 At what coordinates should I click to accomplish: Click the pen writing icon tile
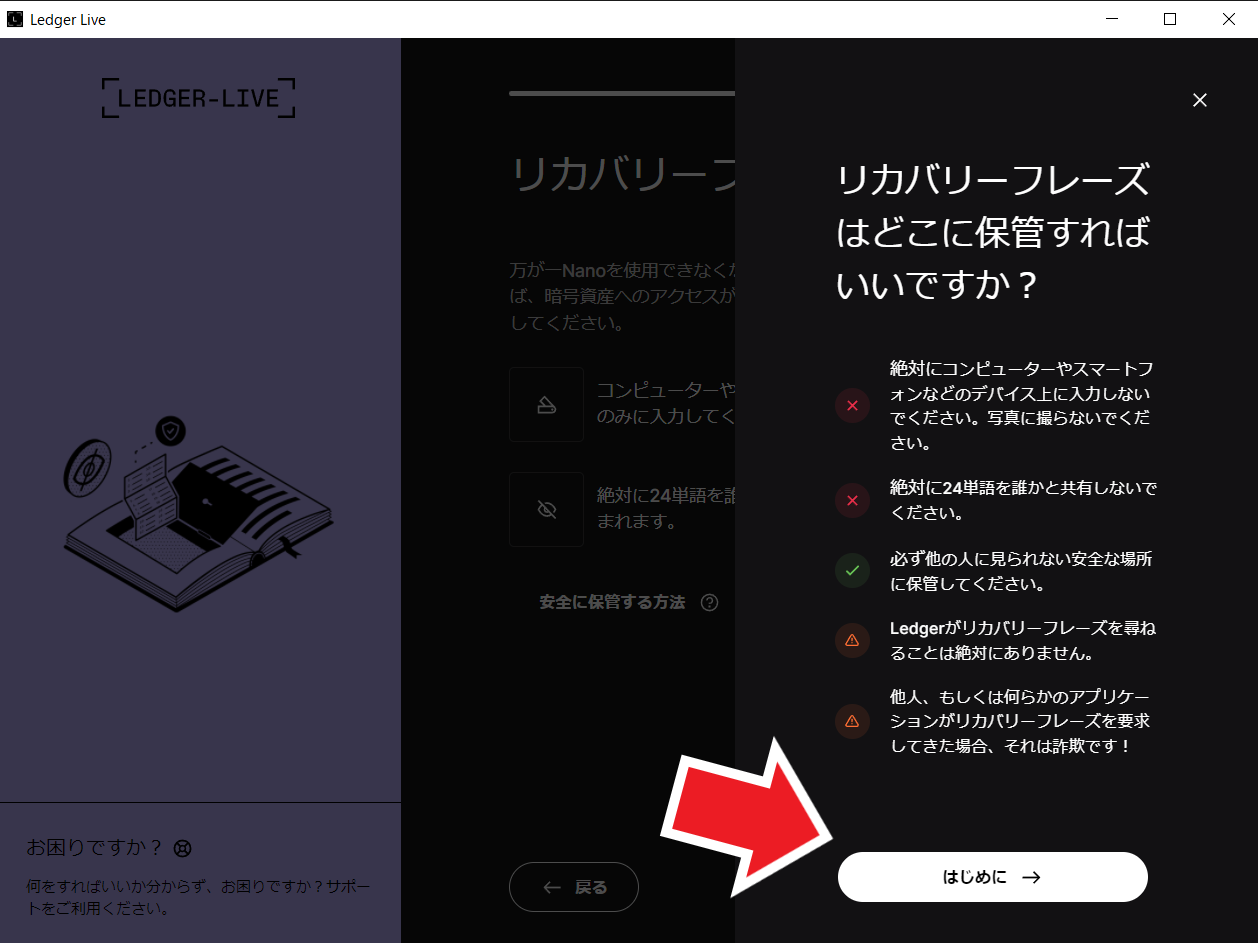(546, 404)
